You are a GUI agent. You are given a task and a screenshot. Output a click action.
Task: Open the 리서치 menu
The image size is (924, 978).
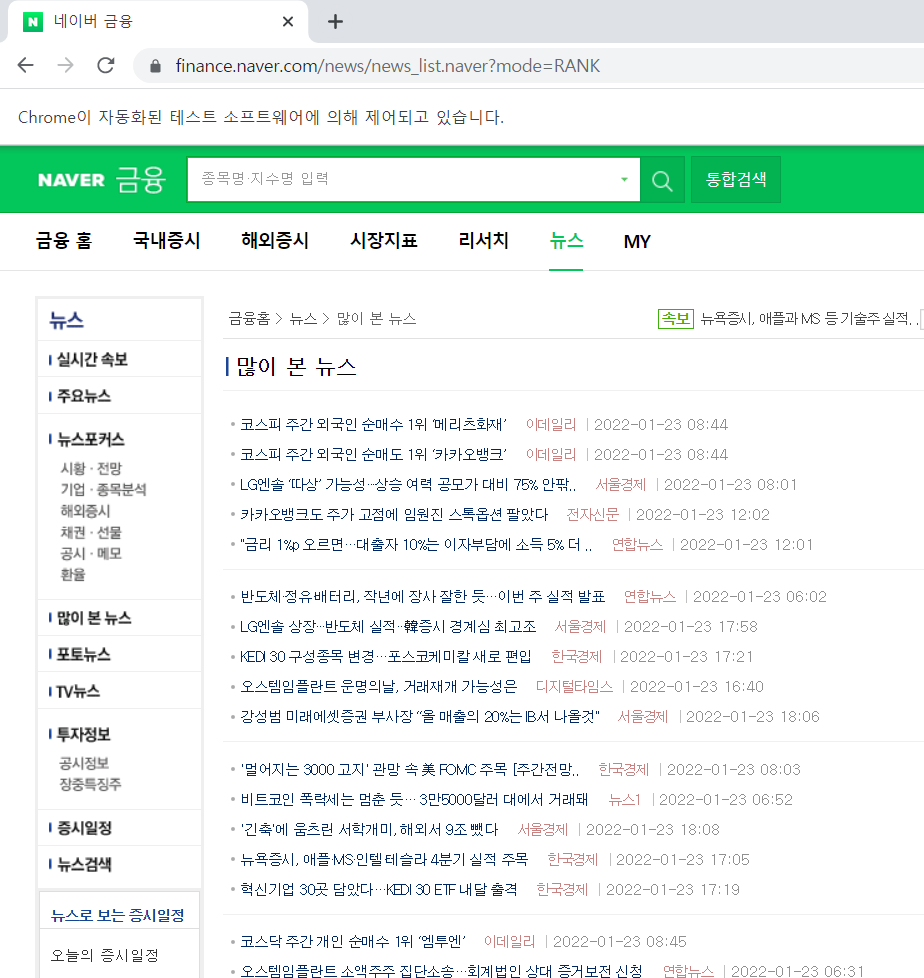click(x=484, y=241)
